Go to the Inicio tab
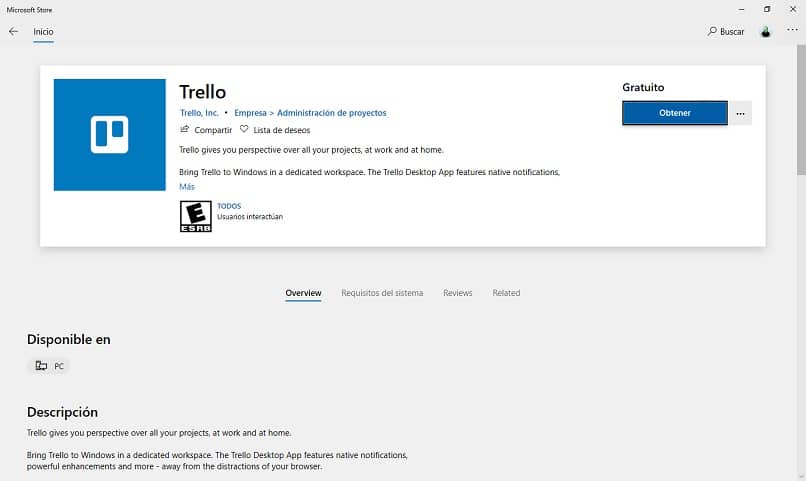Viewport: 806px width, 481px height. click(x=43, y=32)
